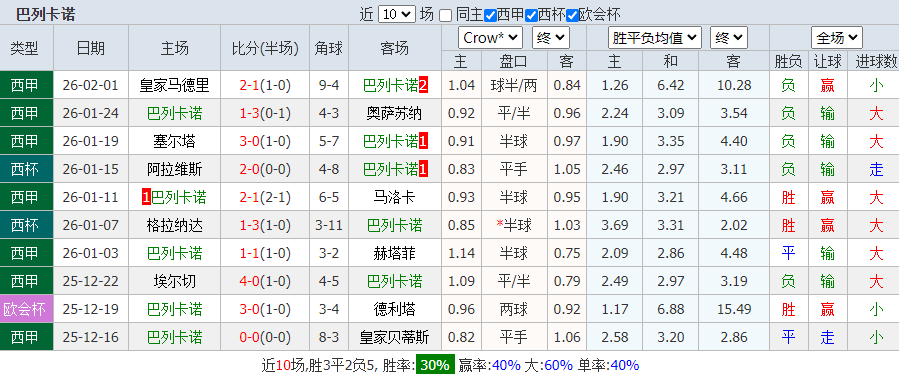Image resolution: width=899 pixels, height=374 pixels.
Task: Click the 皇家贝蒂斯 team name
Action: tap(394, 337)
